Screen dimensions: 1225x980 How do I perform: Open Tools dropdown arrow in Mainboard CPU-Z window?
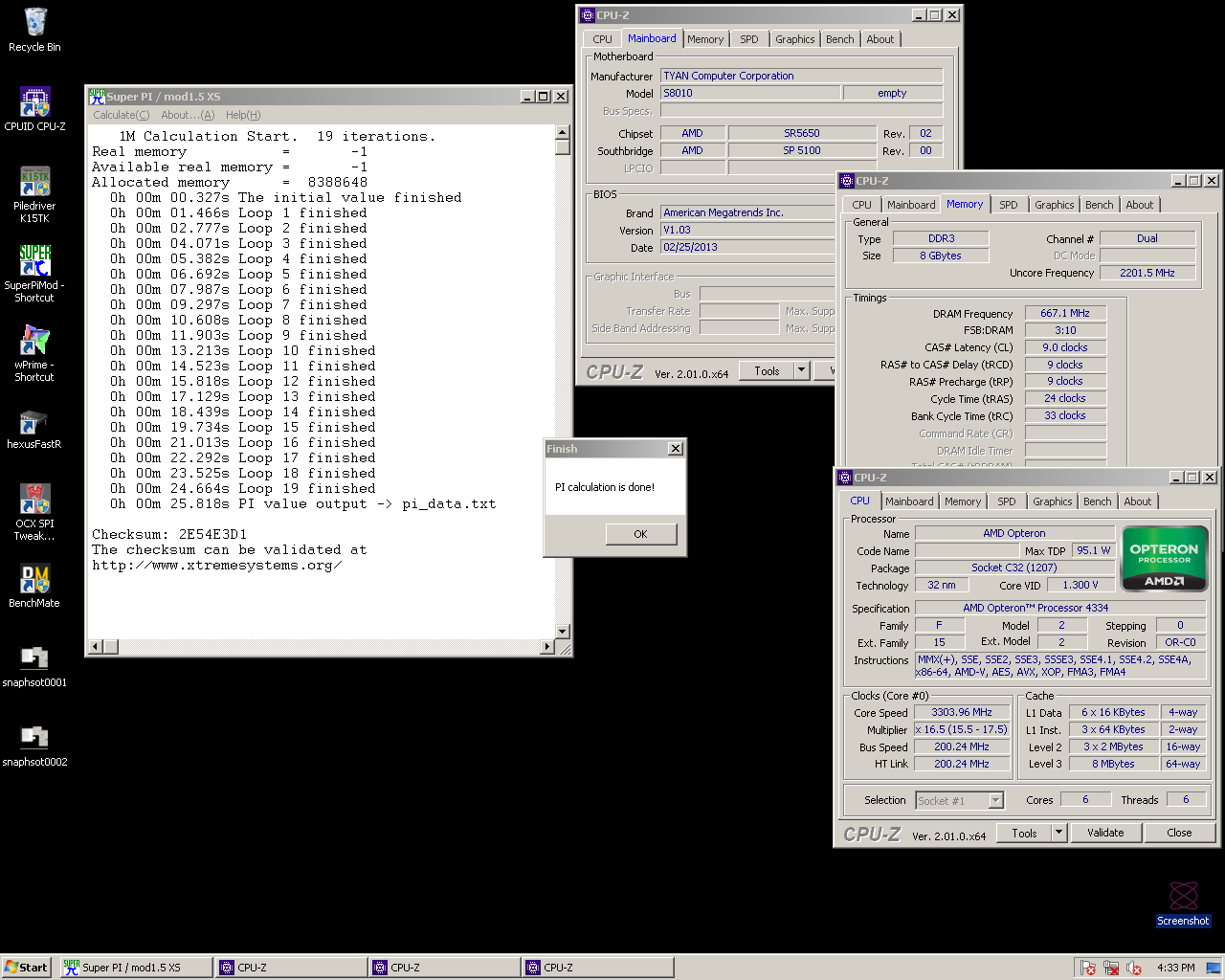point(802,370)
